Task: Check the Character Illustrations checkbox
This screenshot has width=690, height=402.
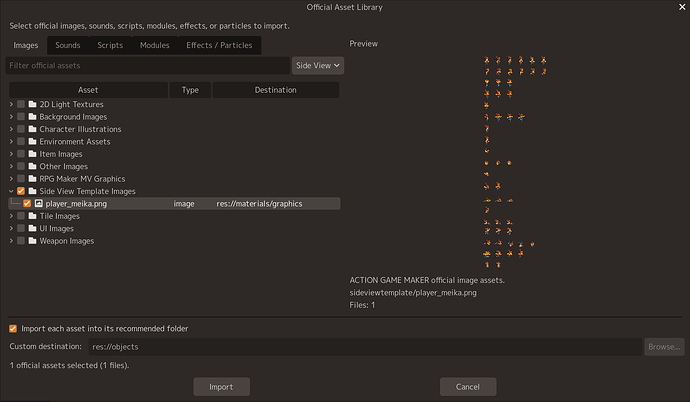Action: [21, 129]
